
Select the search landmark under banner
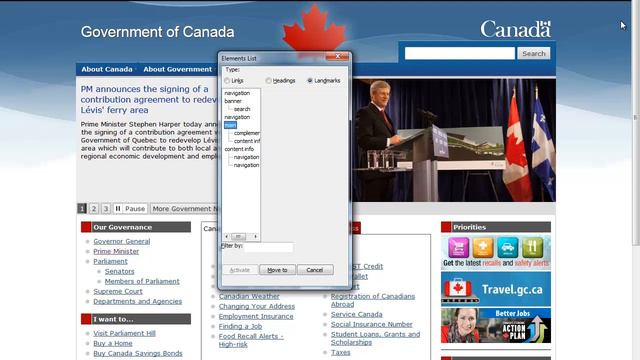coord(242,109)
